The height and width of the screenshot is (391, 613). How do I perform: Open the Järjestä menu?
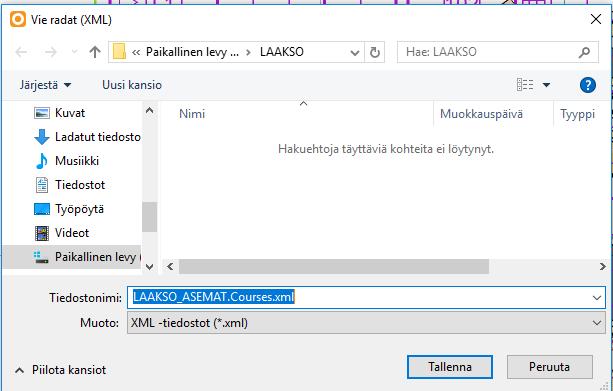coord(45,85)
